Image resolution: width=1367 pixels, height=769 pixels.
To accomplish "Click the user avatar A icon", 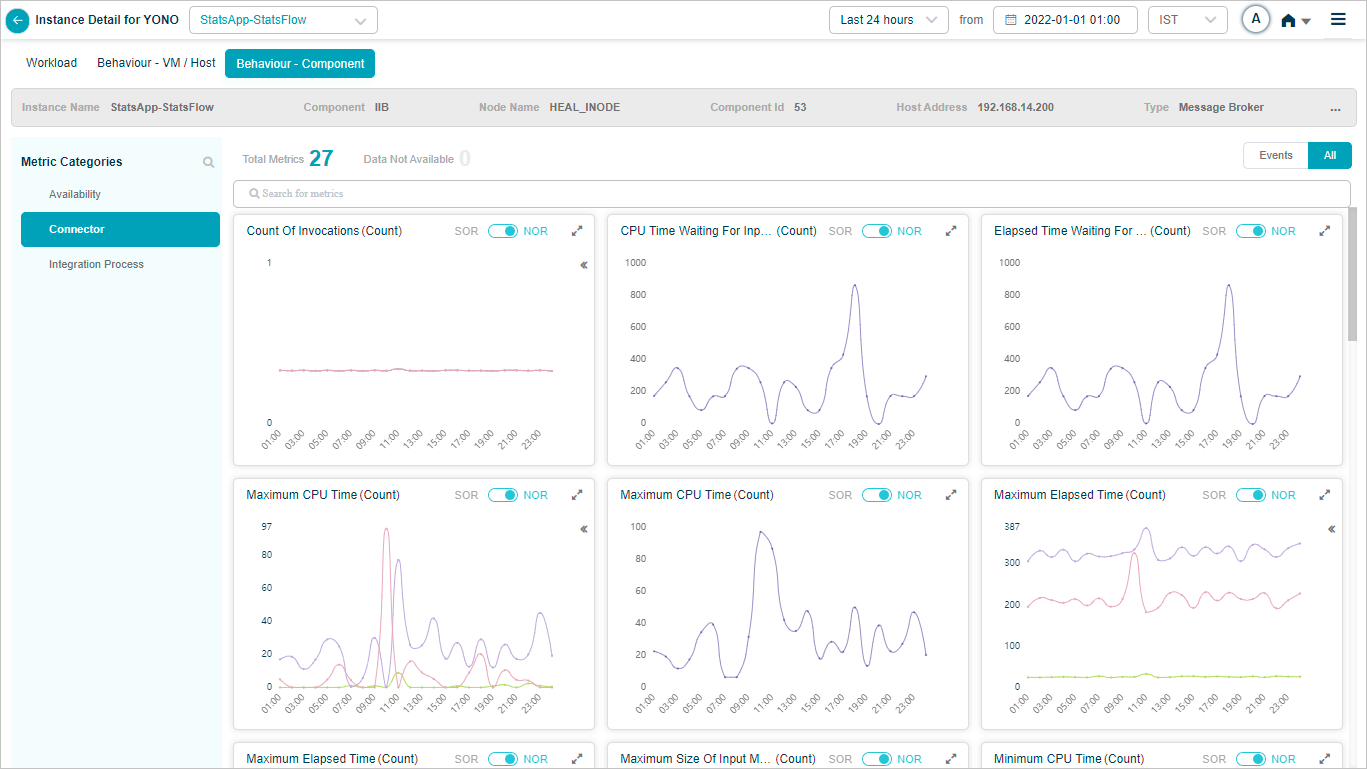I will click(1256, 19).
